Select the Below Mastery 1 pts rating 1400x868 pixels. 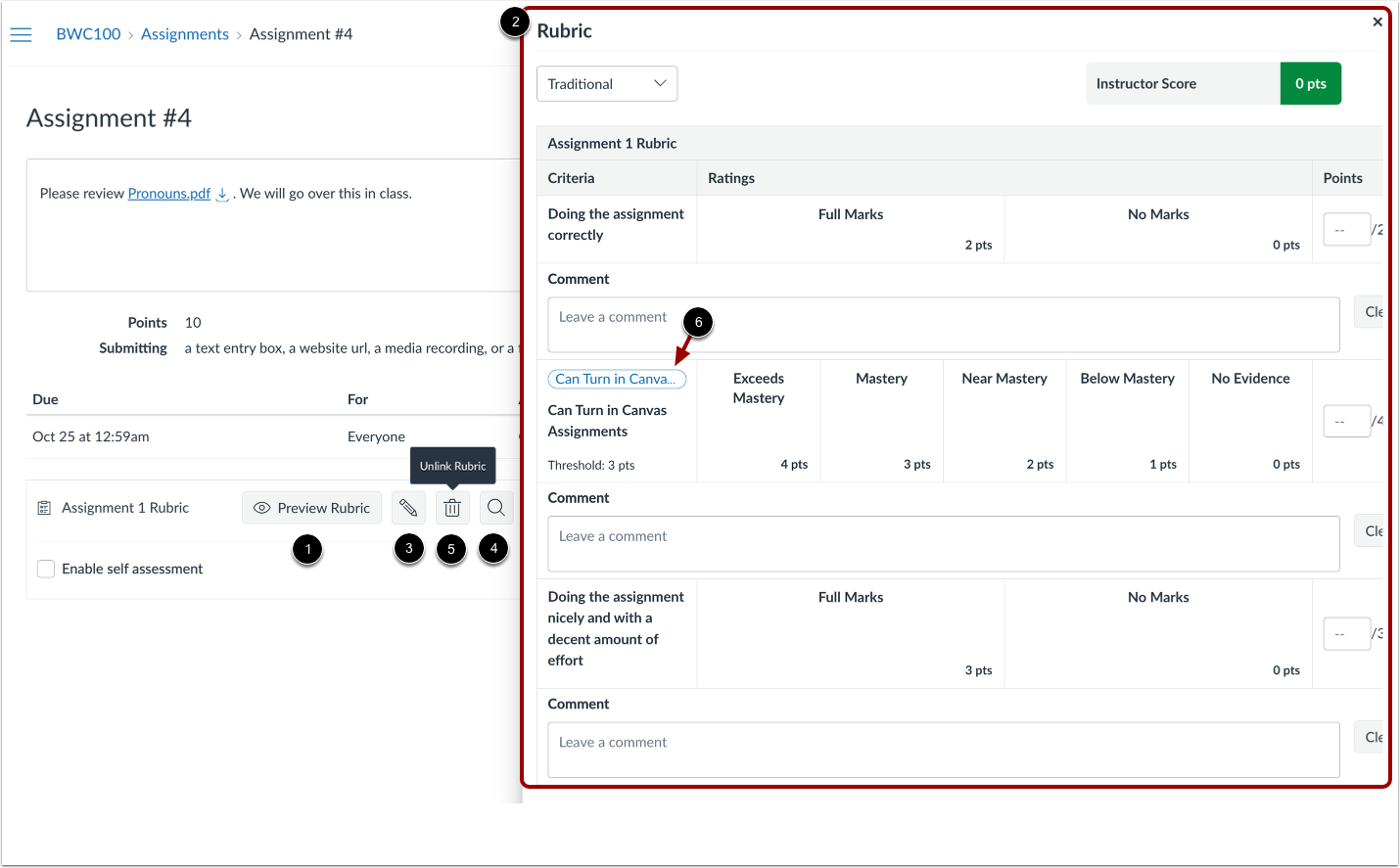click(x=1128, y=421)
